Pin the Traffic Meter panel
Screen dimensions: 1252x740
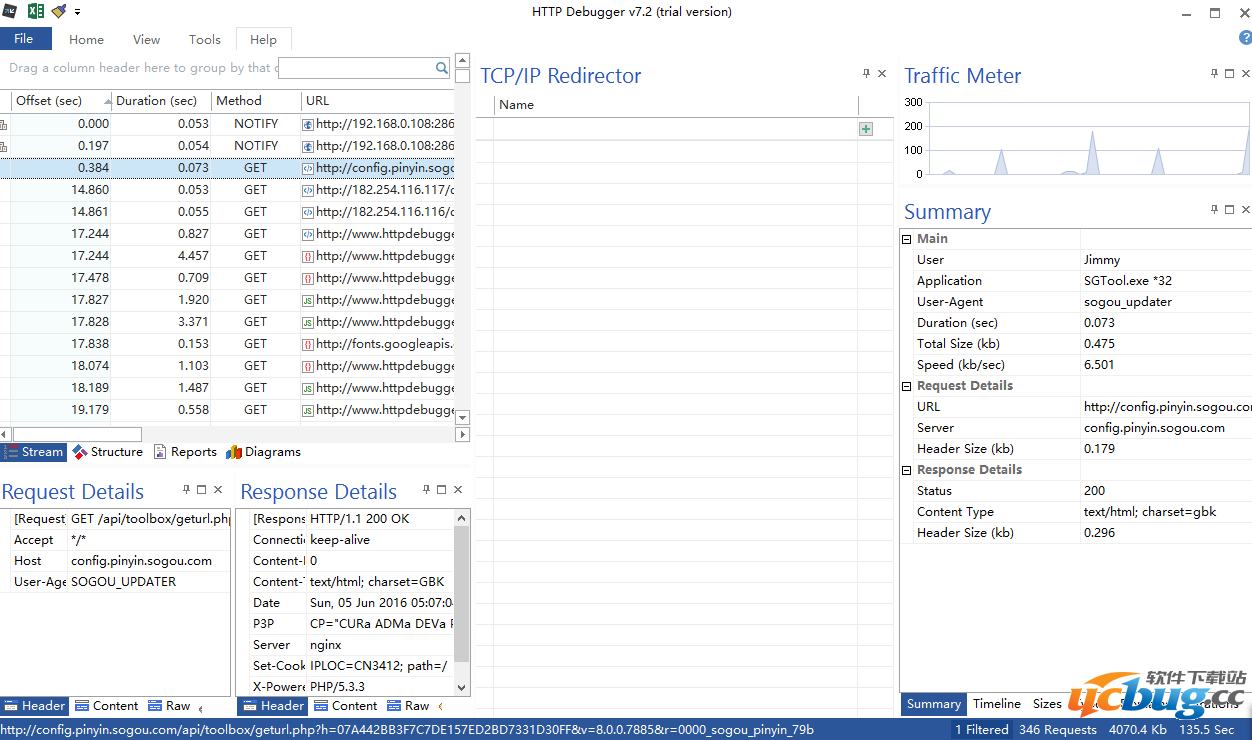[1214, 74]
